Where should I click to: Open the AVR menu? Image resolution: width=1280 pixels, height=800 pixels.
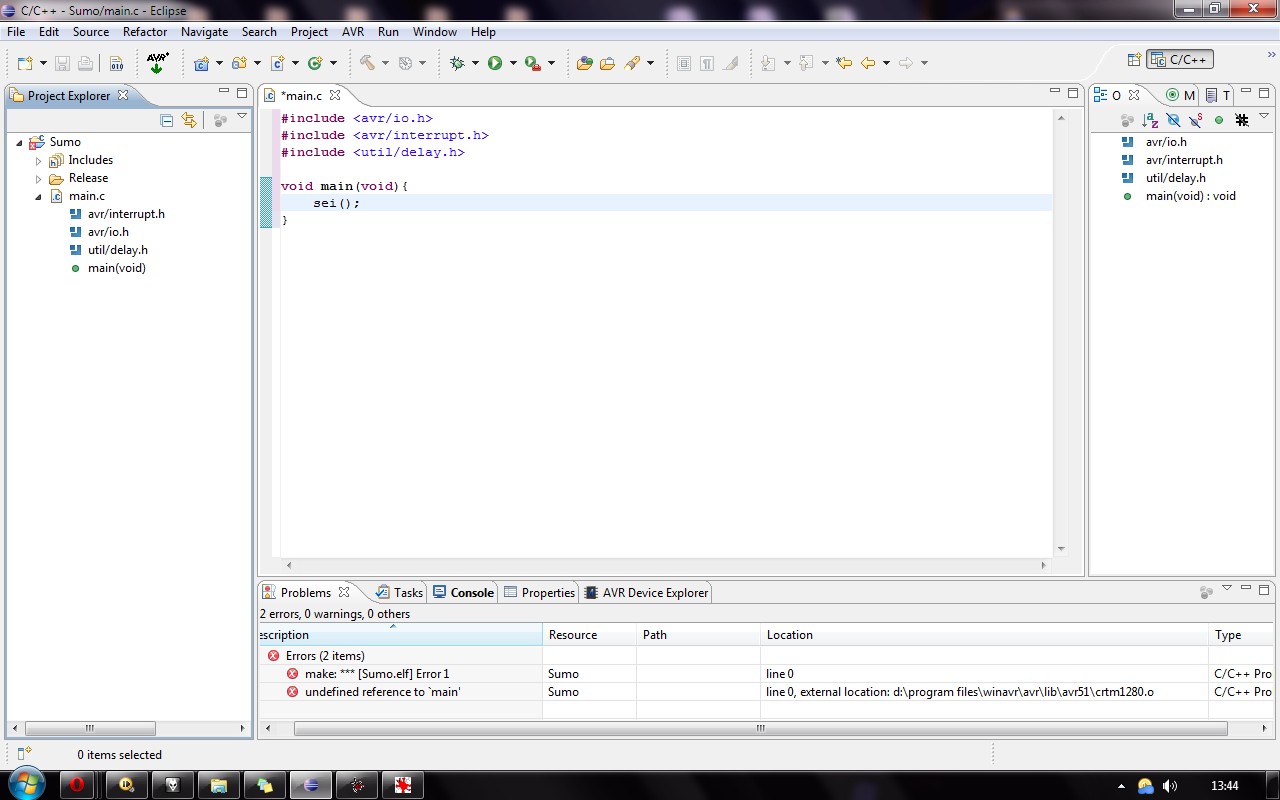pyautogui.click(x=353, y=32)
